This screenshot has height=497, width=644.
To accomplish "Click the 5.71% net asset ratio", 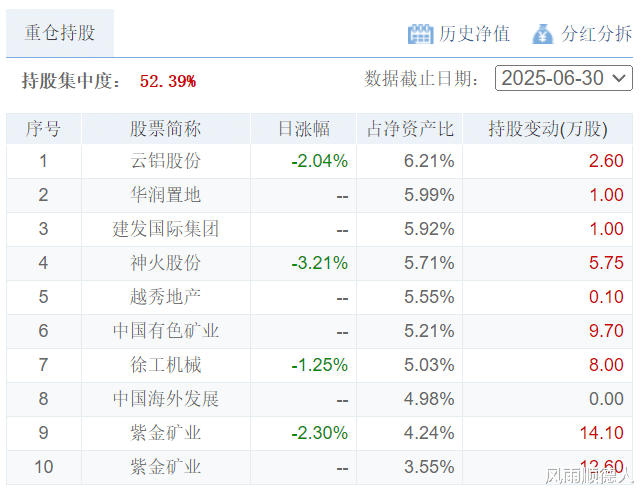I will pos(429,263).
